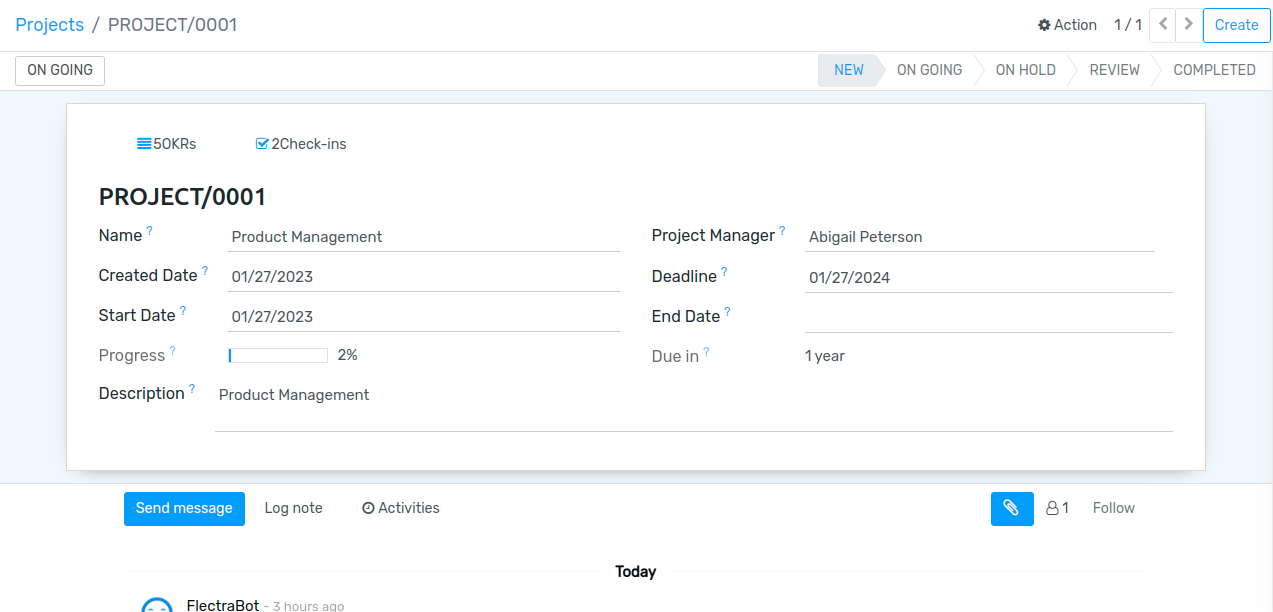Switch to Log note

tap(293, 508)
